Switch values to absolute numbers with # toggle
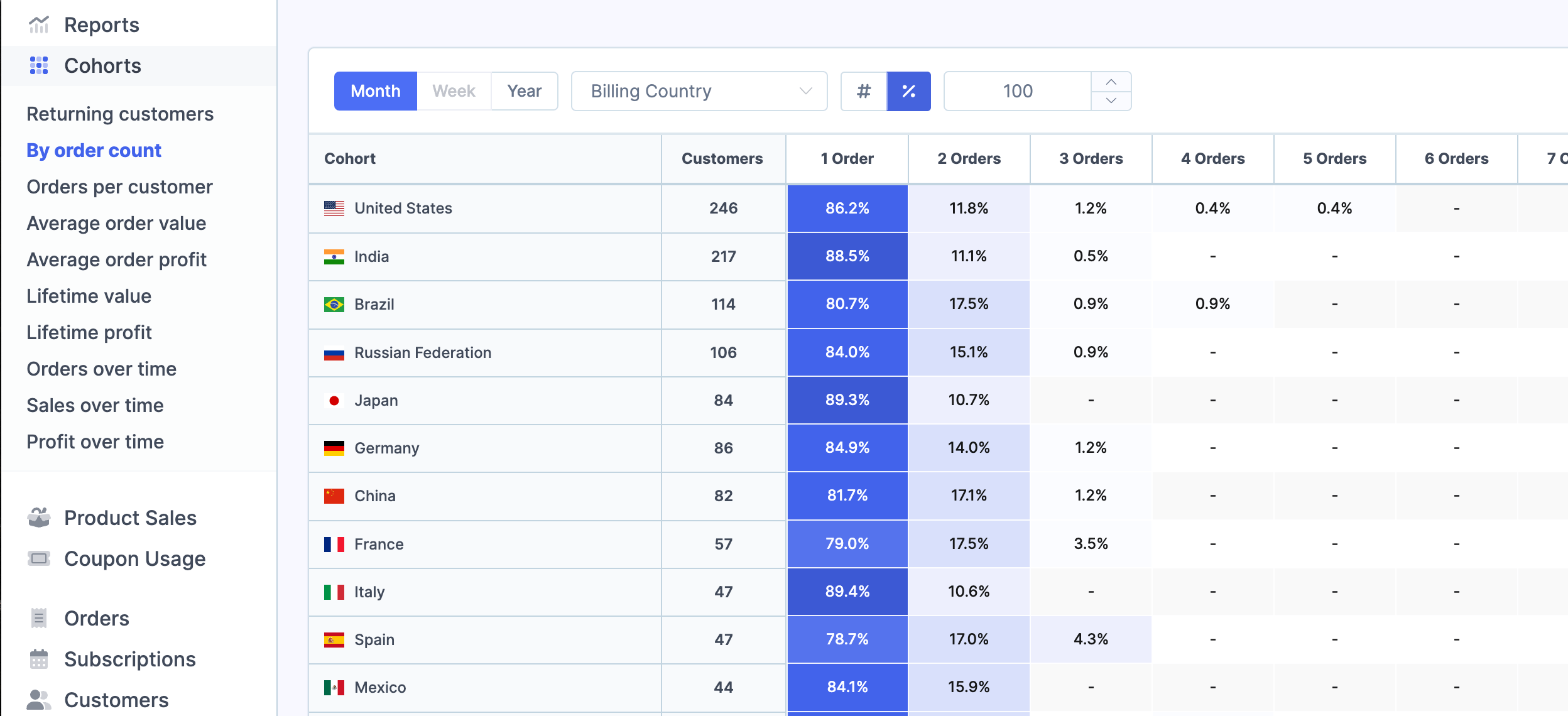This screenshot has height=716, width=1568. [864, 90]
